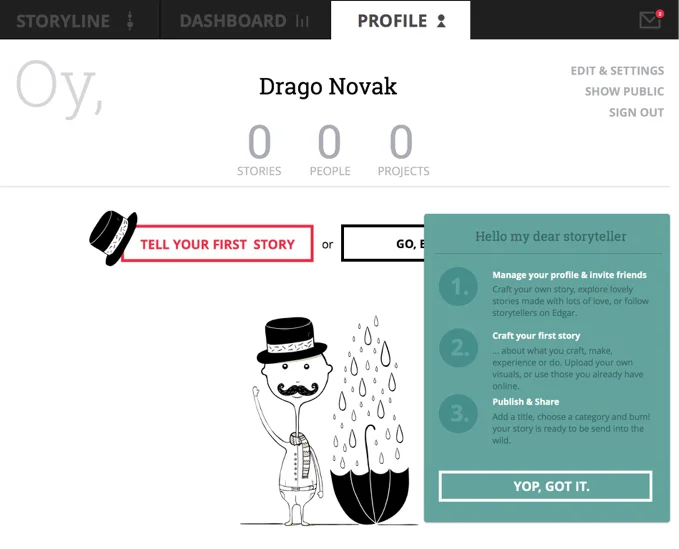Click the partially hidden Go button
Image resolution: width=679 pixels, height=549 pixels.
click(x=383, y=243)
